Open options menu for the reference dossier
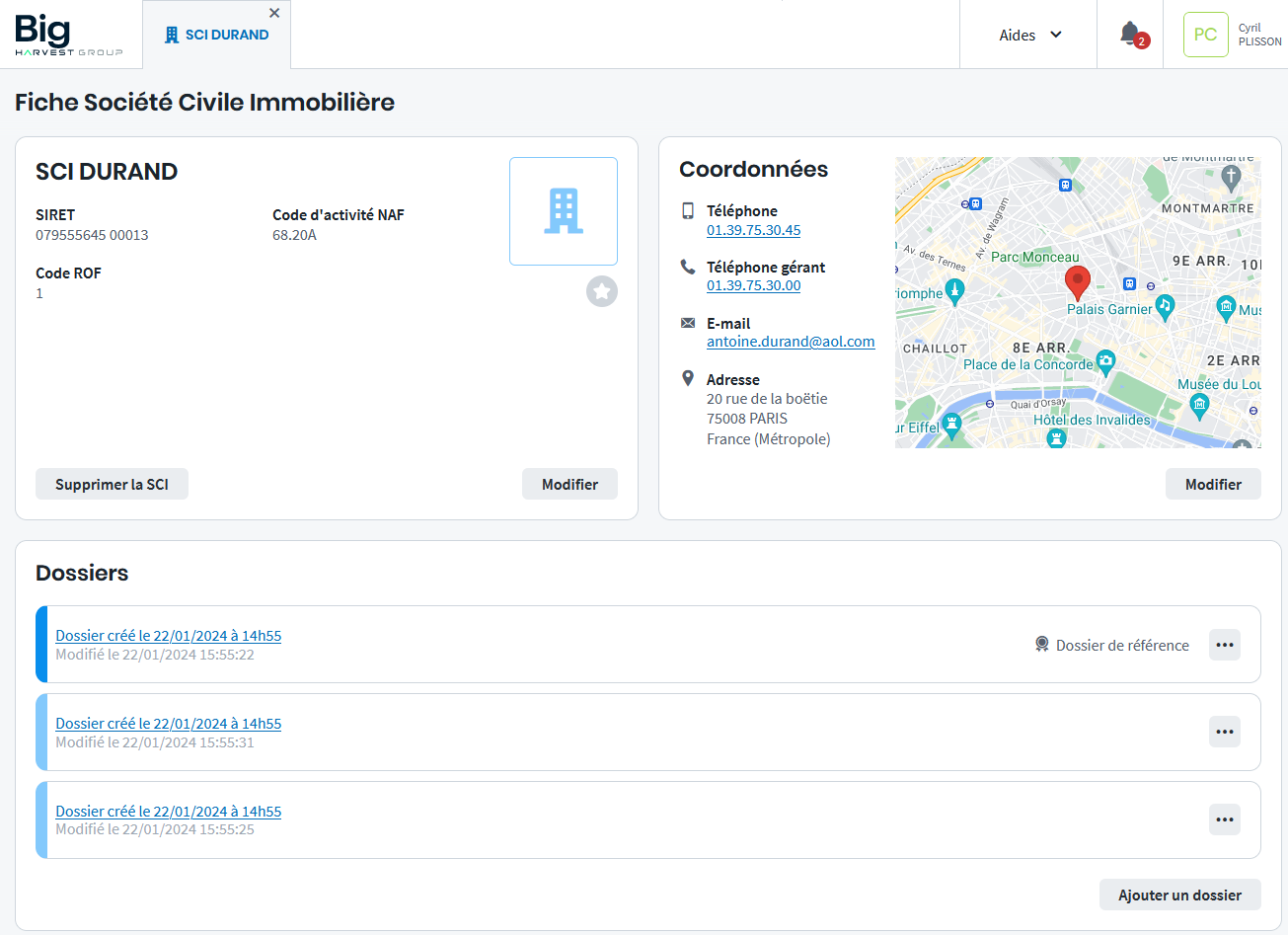The width and height of the screenshot is (1288, 935). [x=1225, y=645]
